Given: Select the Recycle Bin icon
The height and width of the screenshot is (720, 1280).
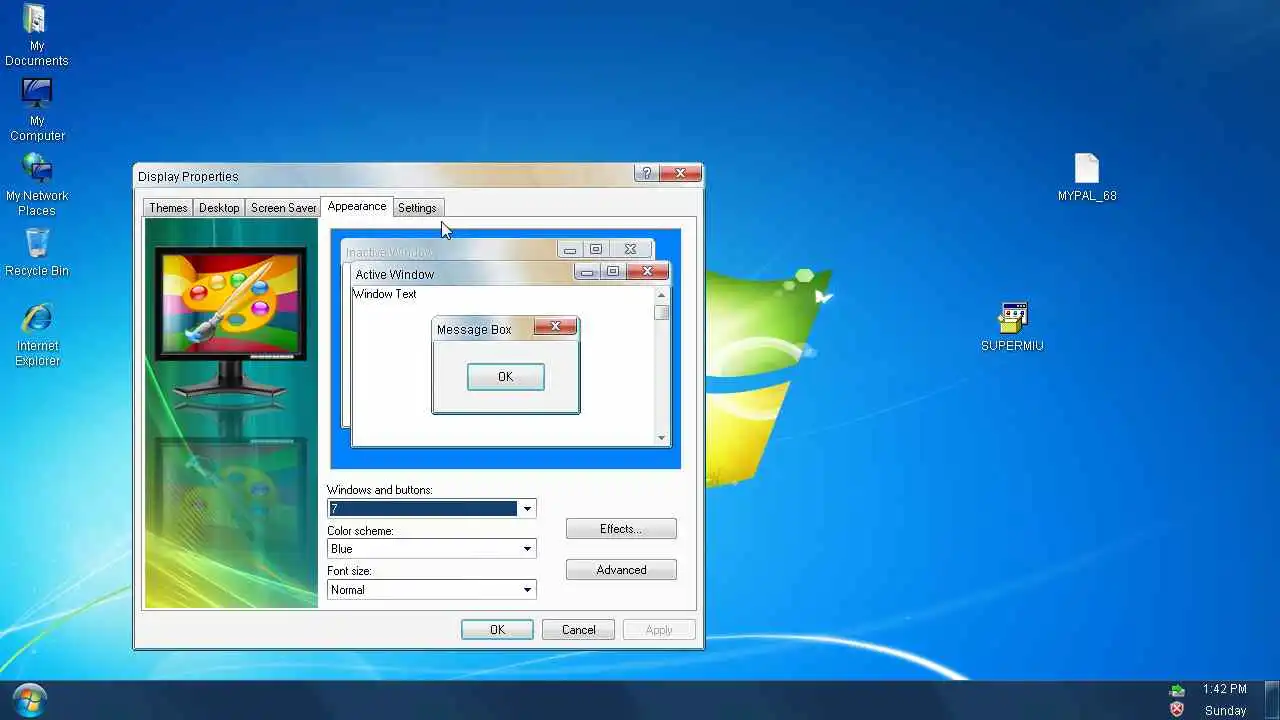Looking at the screenshot, I should (37, 252).
